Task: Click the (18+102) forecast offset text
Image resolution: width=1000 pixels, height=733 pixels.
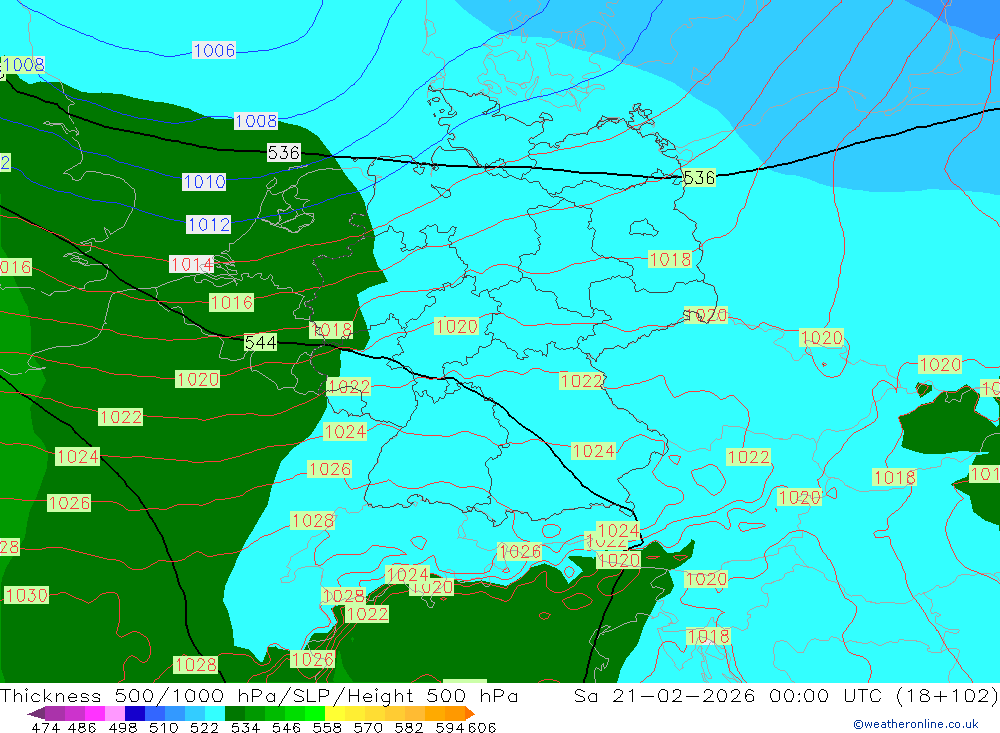Action: click(947, 695)
